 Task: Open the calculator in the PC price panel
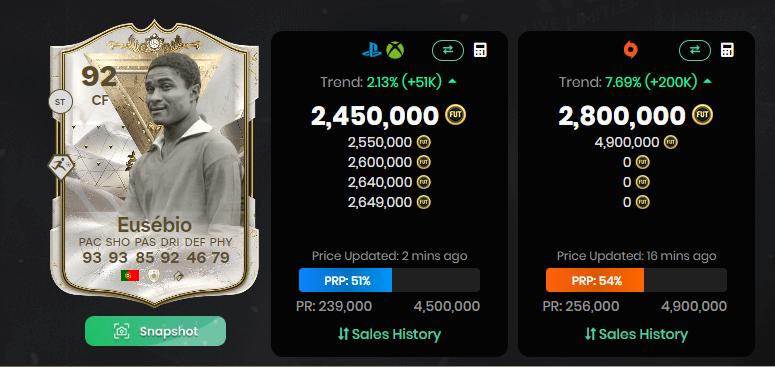click(727, 50)
